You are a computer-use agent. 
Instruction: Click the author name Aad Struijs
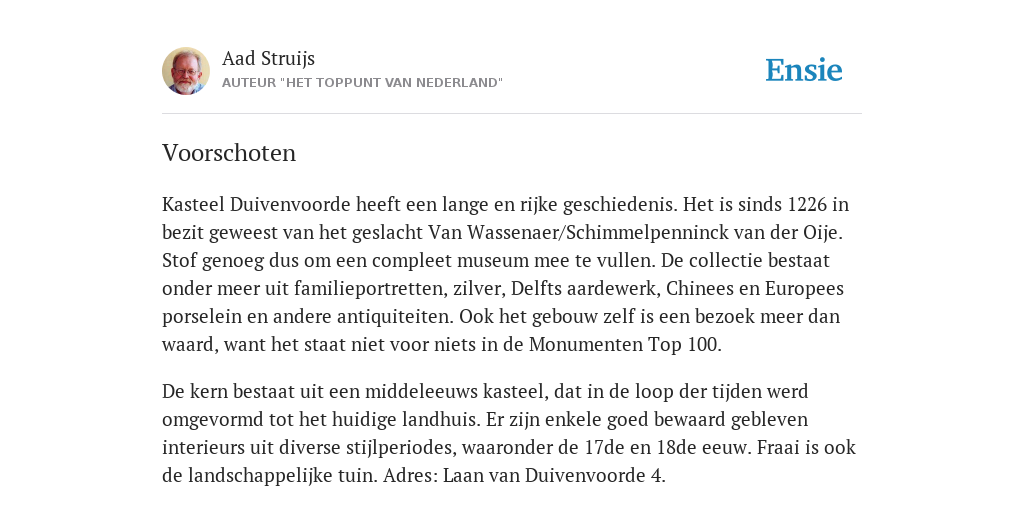coord(268,58)
